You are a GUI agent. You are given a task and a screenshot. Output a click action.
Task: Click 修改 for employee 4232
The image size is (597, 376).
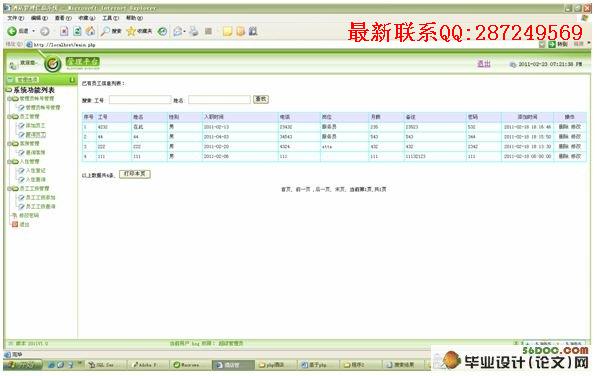576,127
